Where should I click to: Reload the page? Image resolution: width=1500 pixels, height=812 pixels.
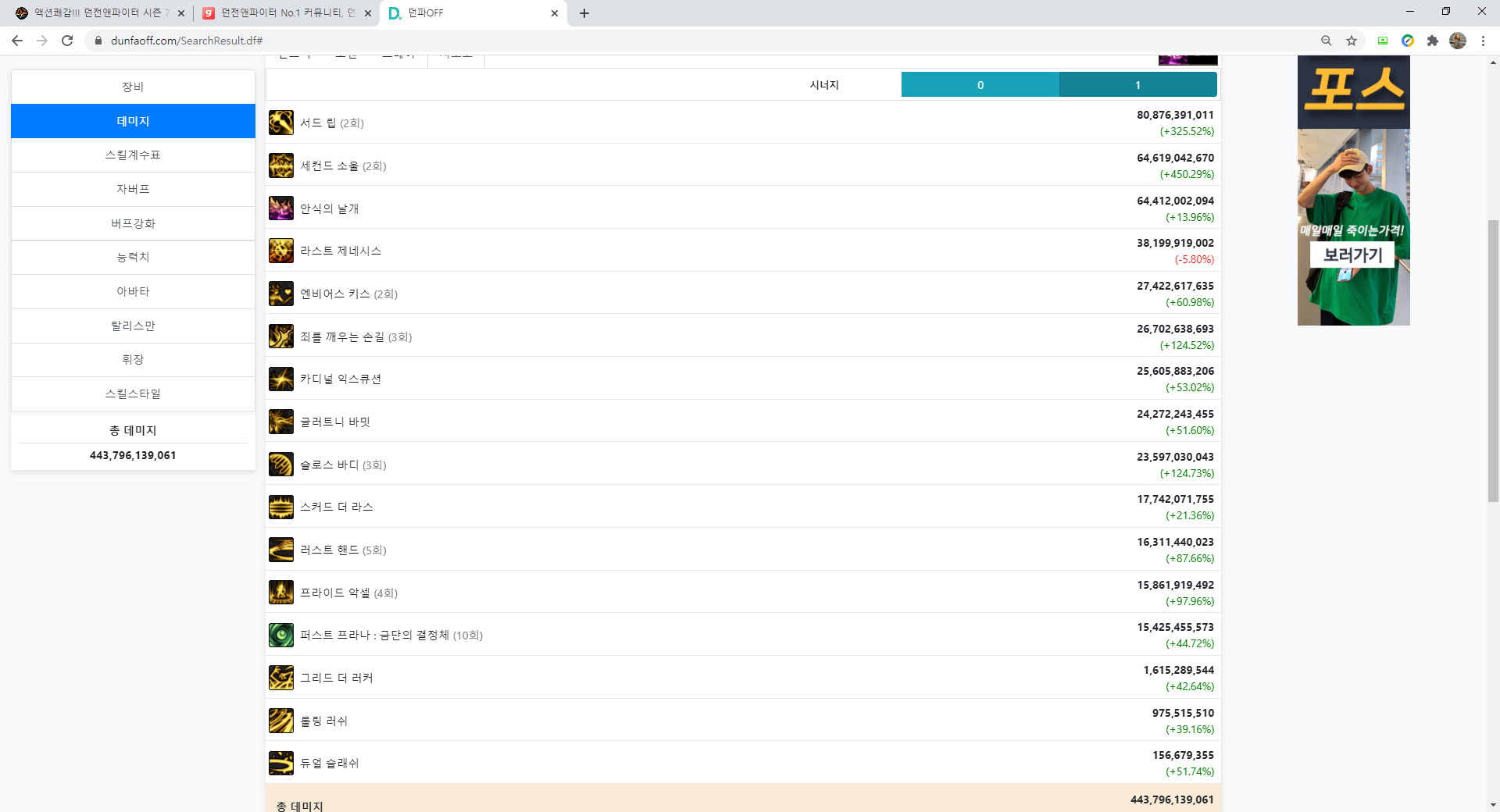tap(67, 41)
